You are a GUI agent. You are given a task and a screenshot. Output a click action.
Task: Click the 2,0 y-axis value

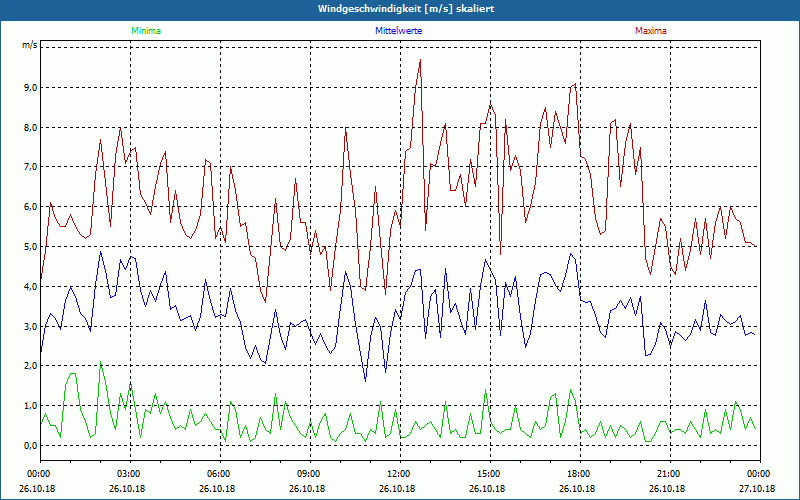point(30,366)
